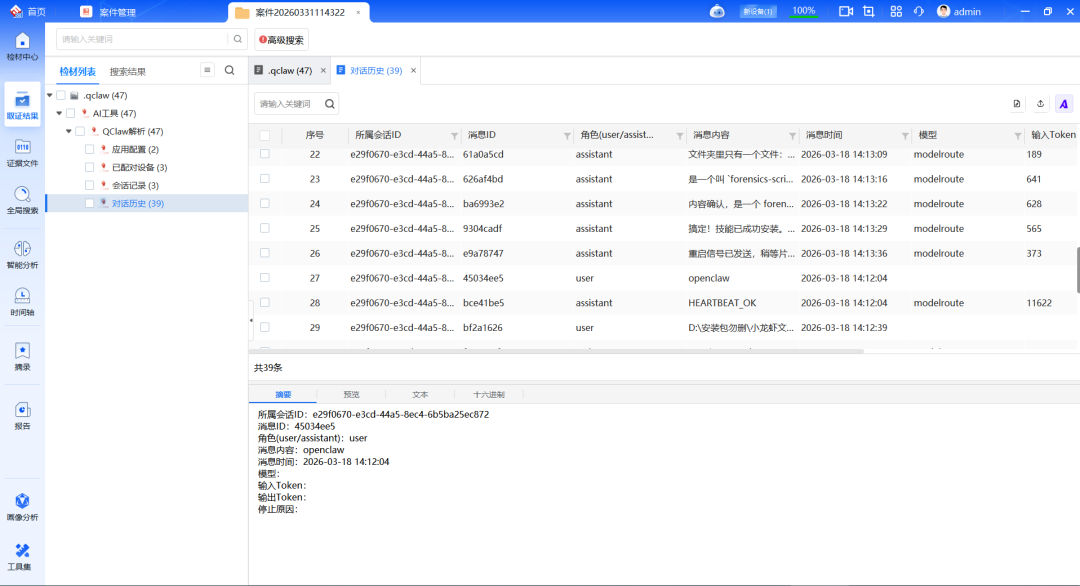This screenshot has height=586, width=1080.
Task: Tick the 已配对设备 (3) checkbox
Action: (x=90, y=167)
